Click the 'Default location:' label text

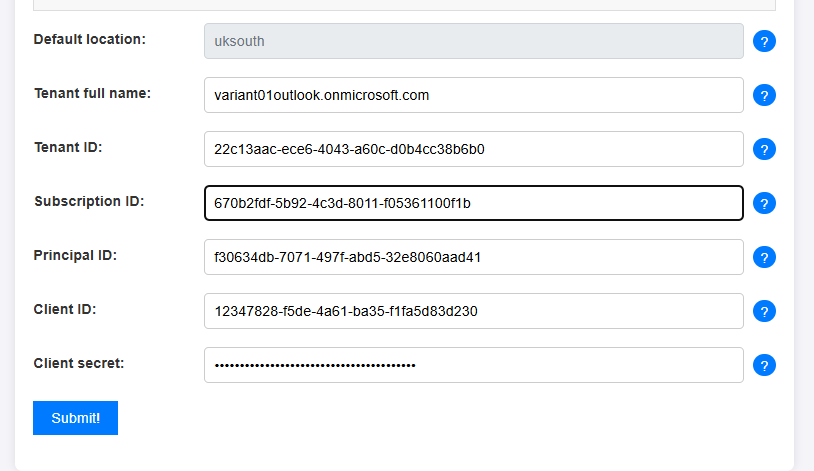point(90,39)
